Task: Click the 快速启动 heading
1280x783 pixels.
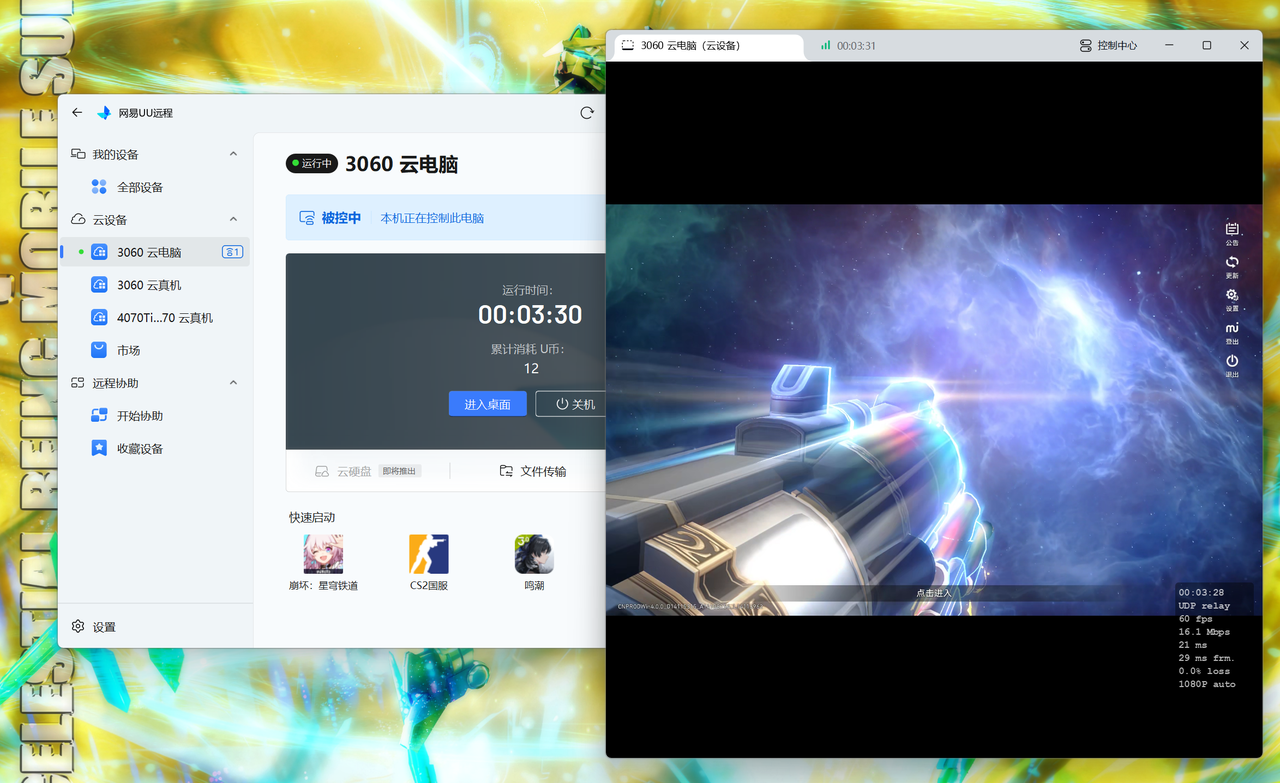Action: tap(312, 517)
